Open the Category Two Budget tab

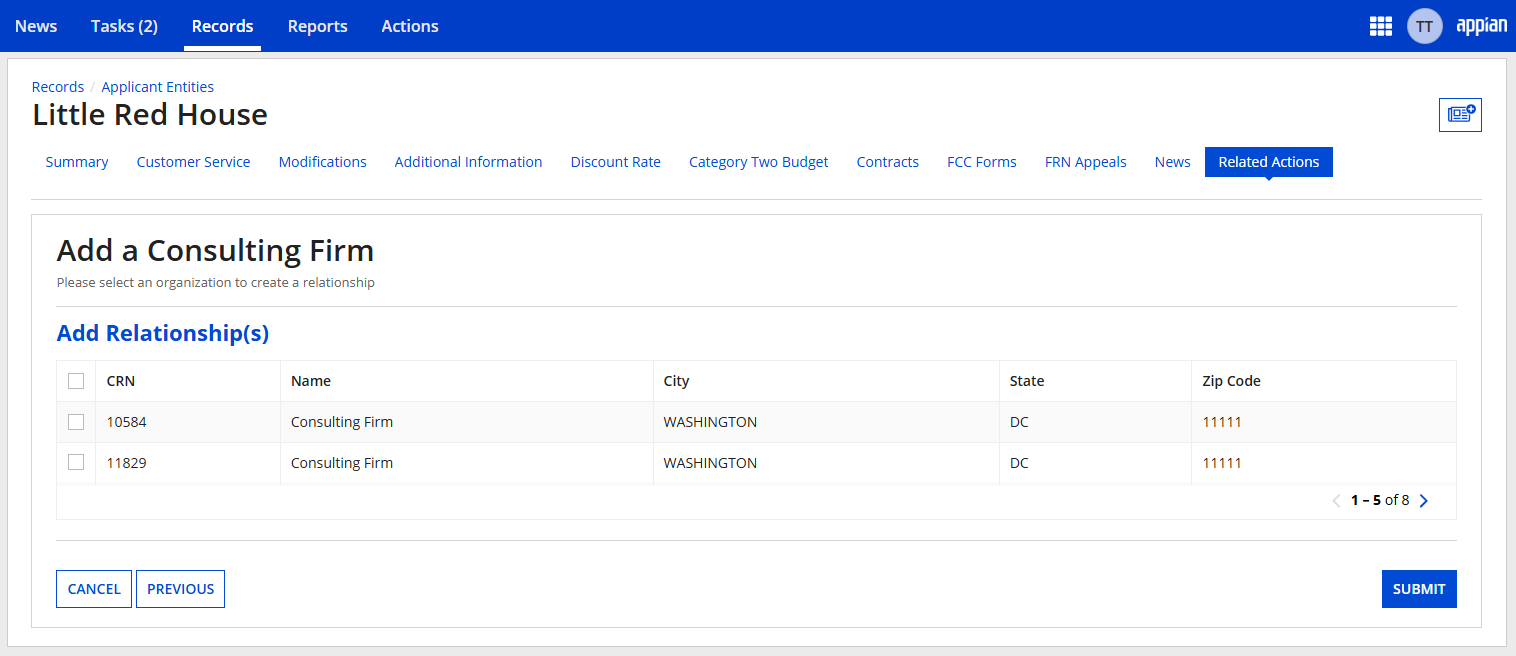pos(758,162)
